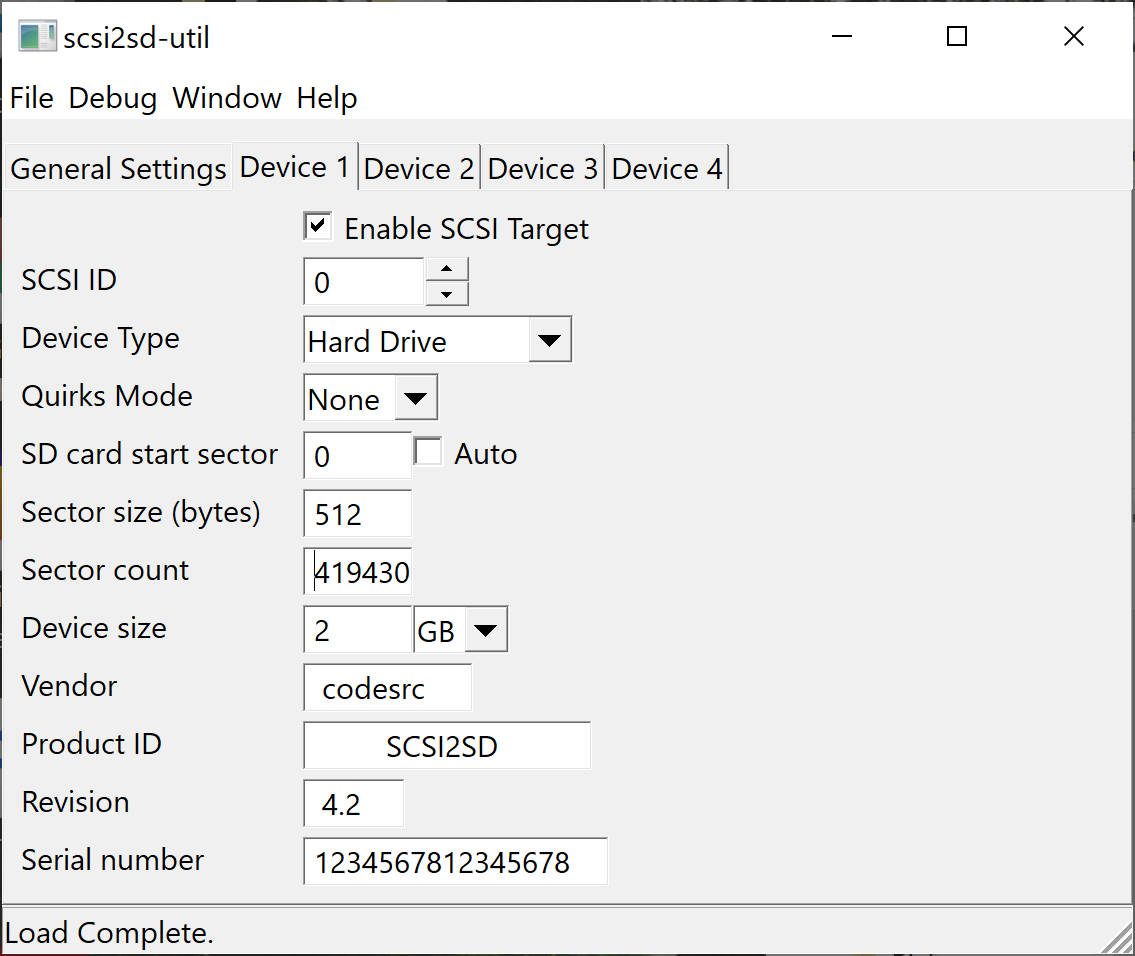Viewport: 1135px width, 956px height.
Task: Minimize the scsi2sd-util window
Action: (x=842, y=36)
